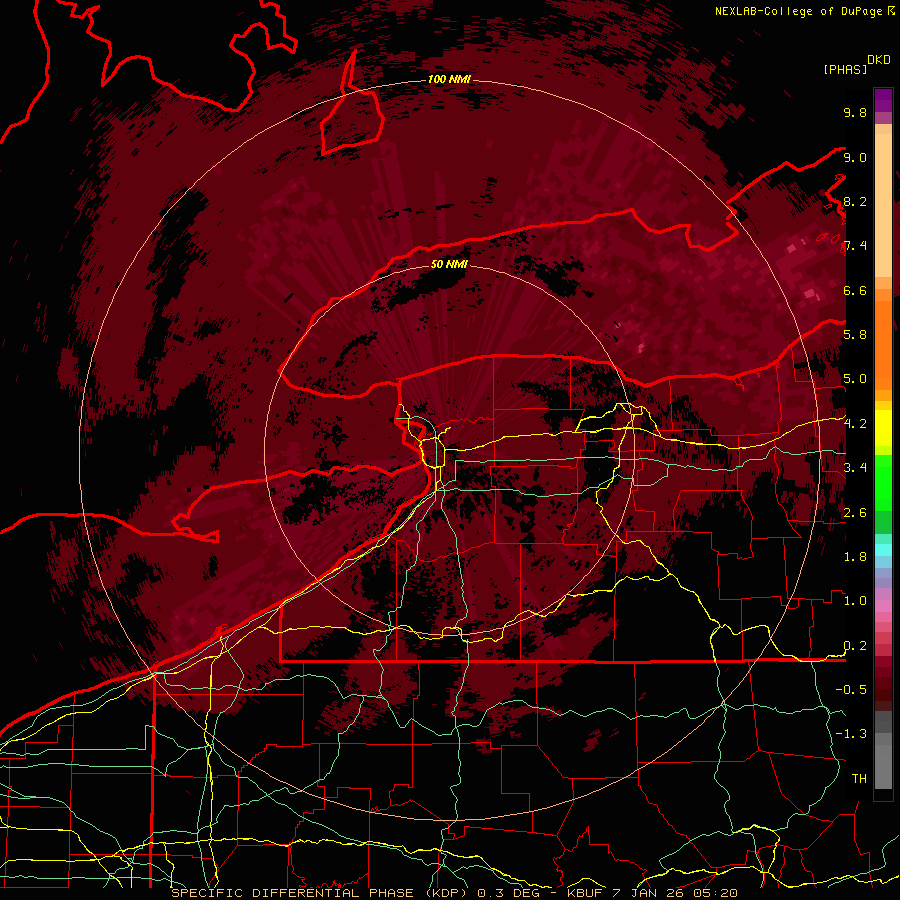This screenshot has width=900, height=900.
Task: Click the KBUF 7 JAN 26 05:20 timestamp
Action: (652, 893)
